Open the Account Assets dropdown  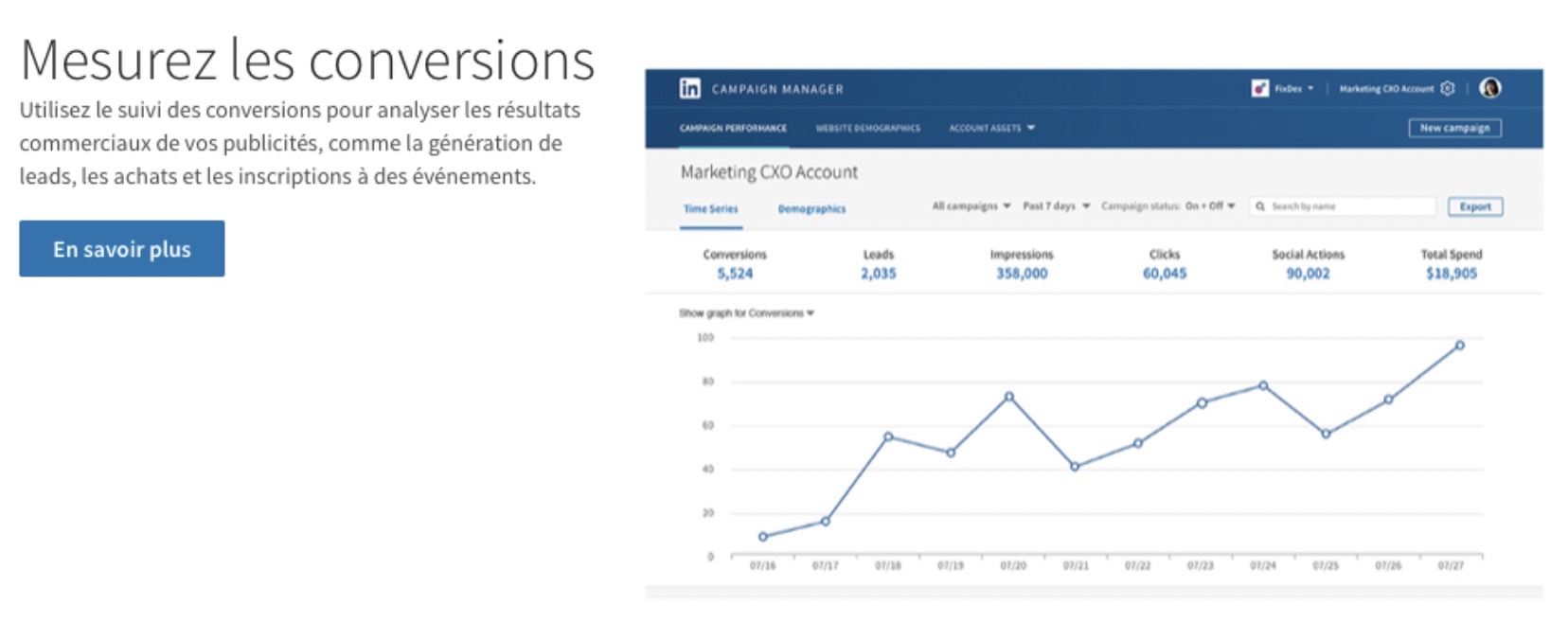pyautogui.click(x=991, y=128)
